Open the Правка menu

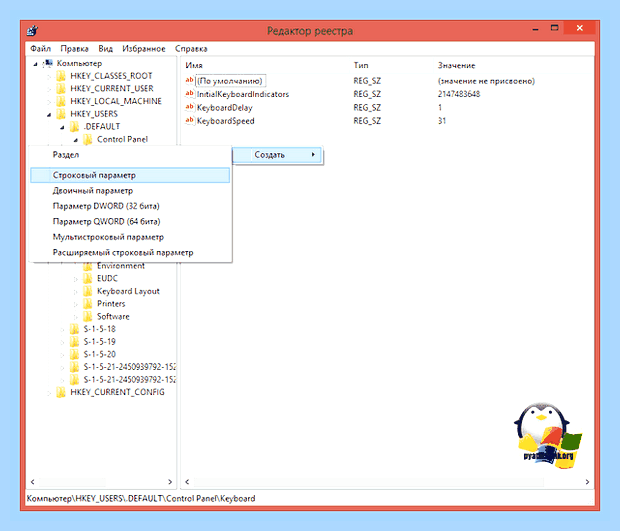pyautogui.click(x=74, y=49)
